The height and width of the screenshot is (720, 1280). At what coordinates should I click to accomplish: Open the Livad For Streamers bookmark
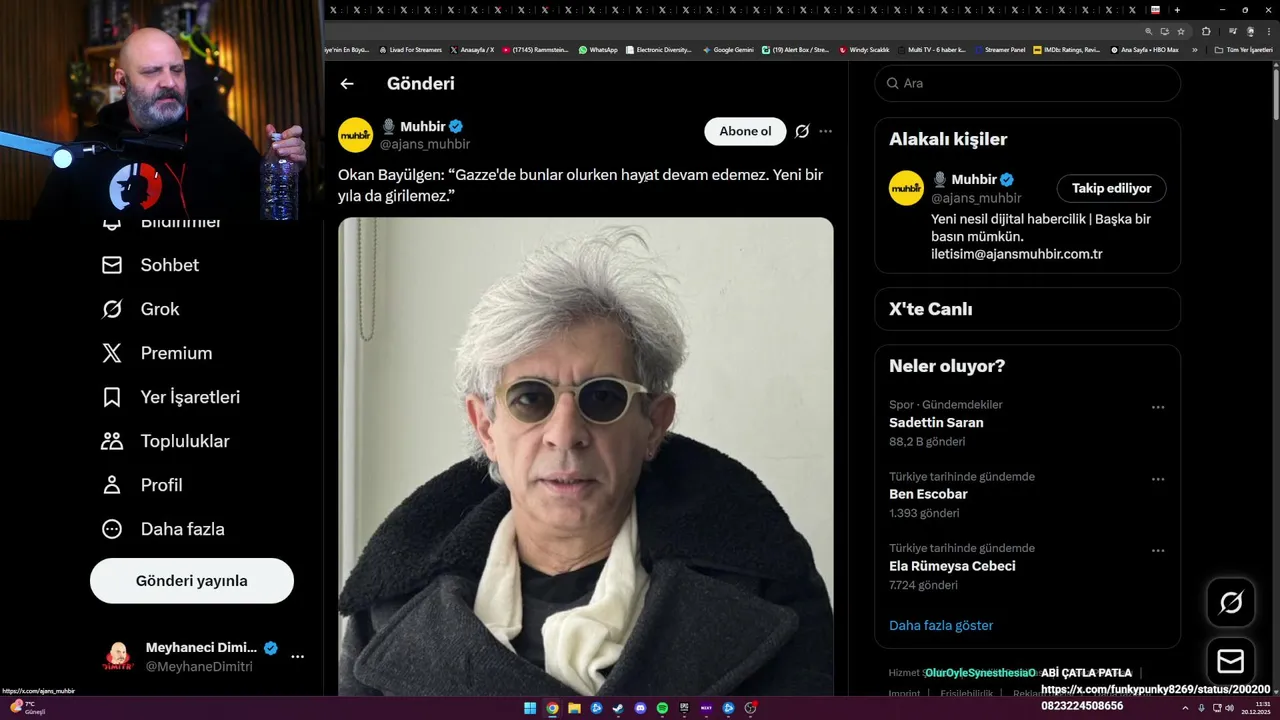click(410, 50)
